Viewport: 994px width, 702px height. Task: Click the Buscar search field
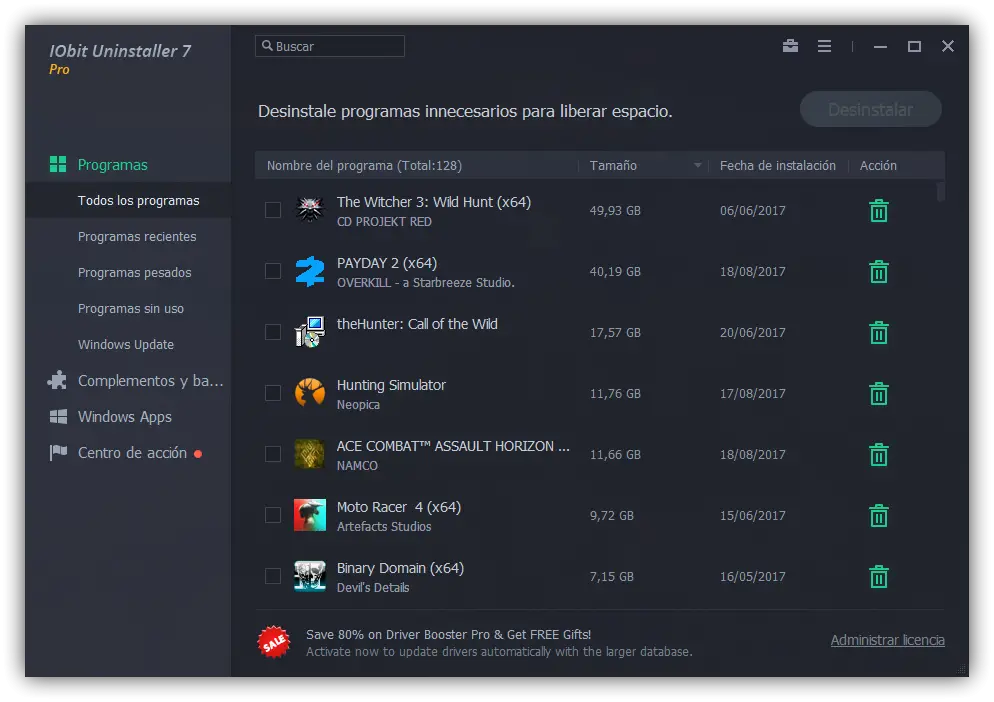[x=330, y=46]
